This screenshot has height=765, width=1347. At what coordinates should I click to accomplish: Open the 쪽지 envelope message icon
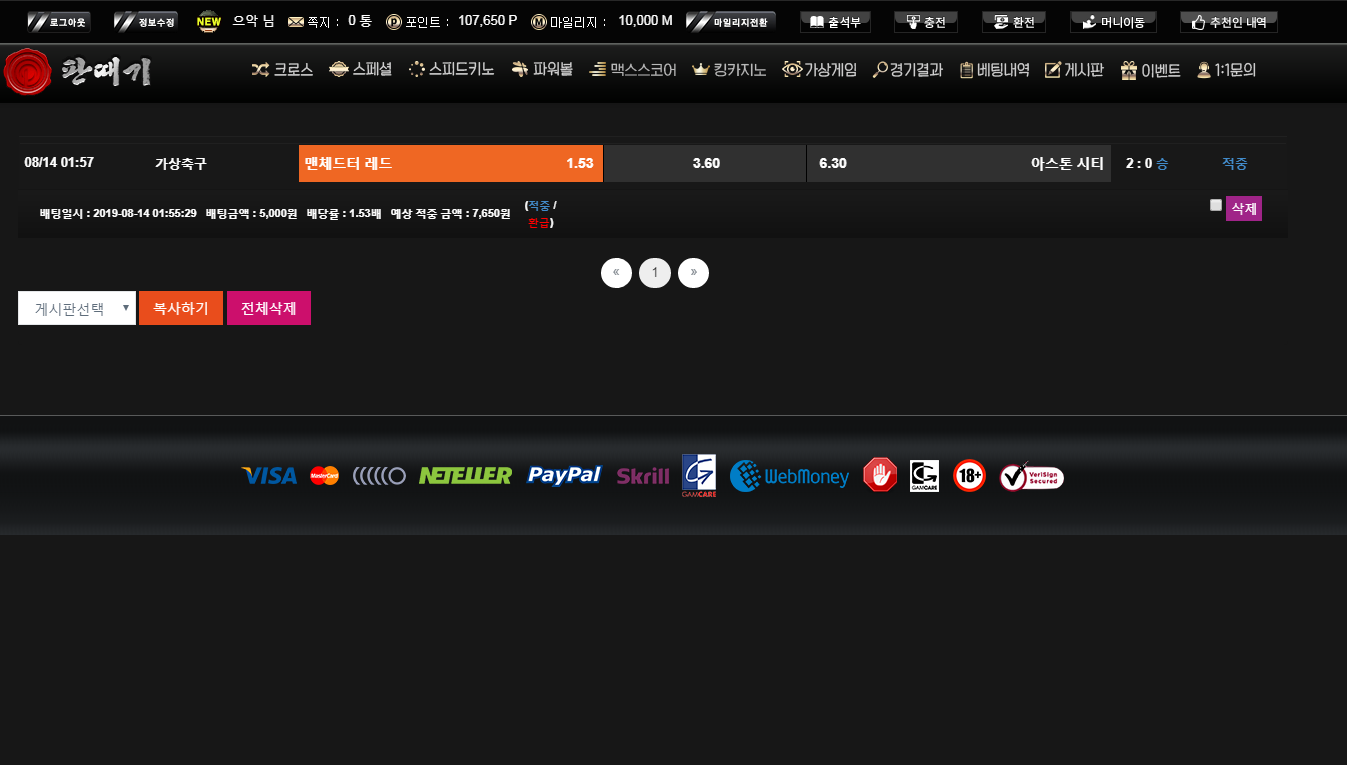296,22
